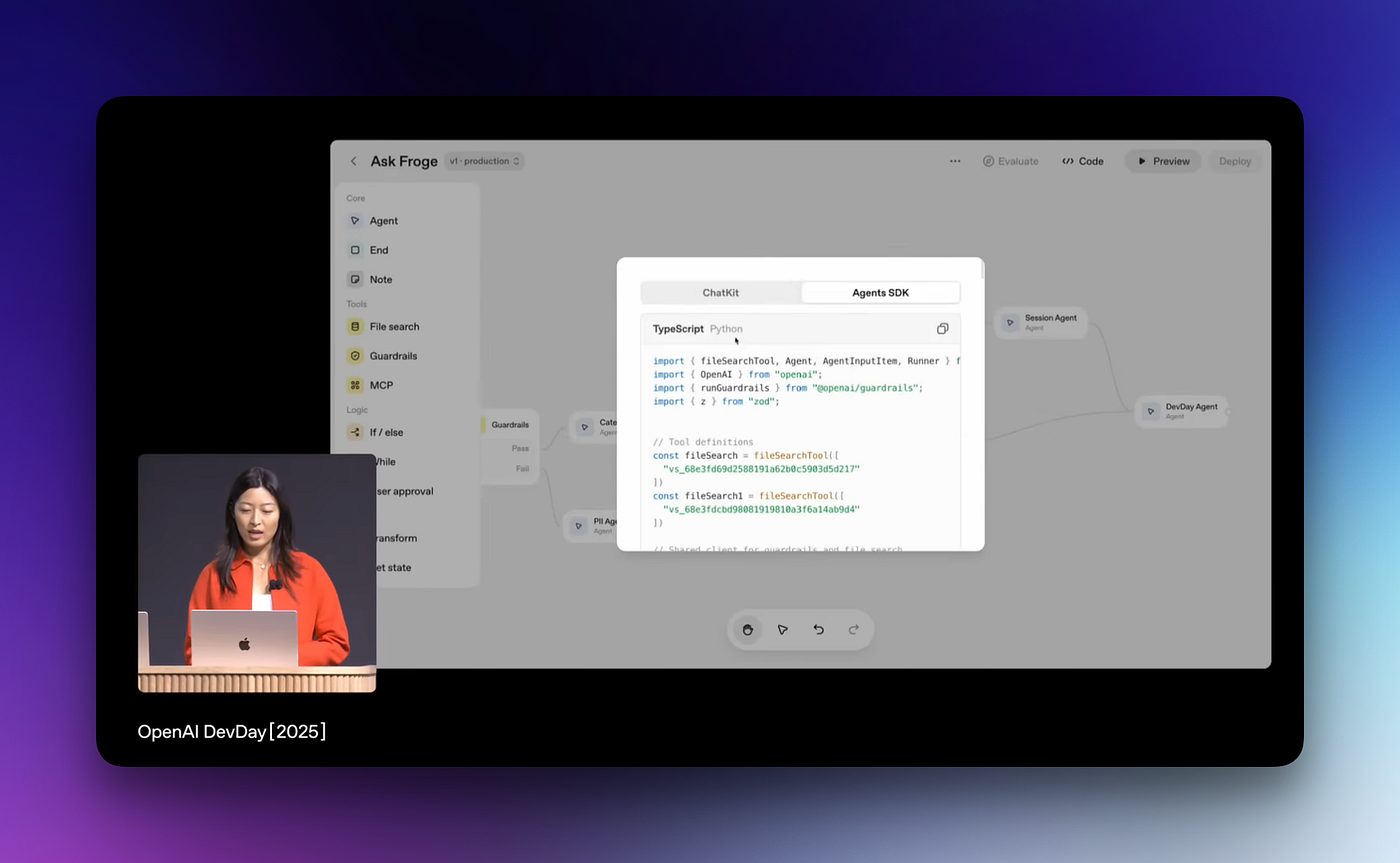Open the Code view button

pyautogui.click(x=1083, y=161)
